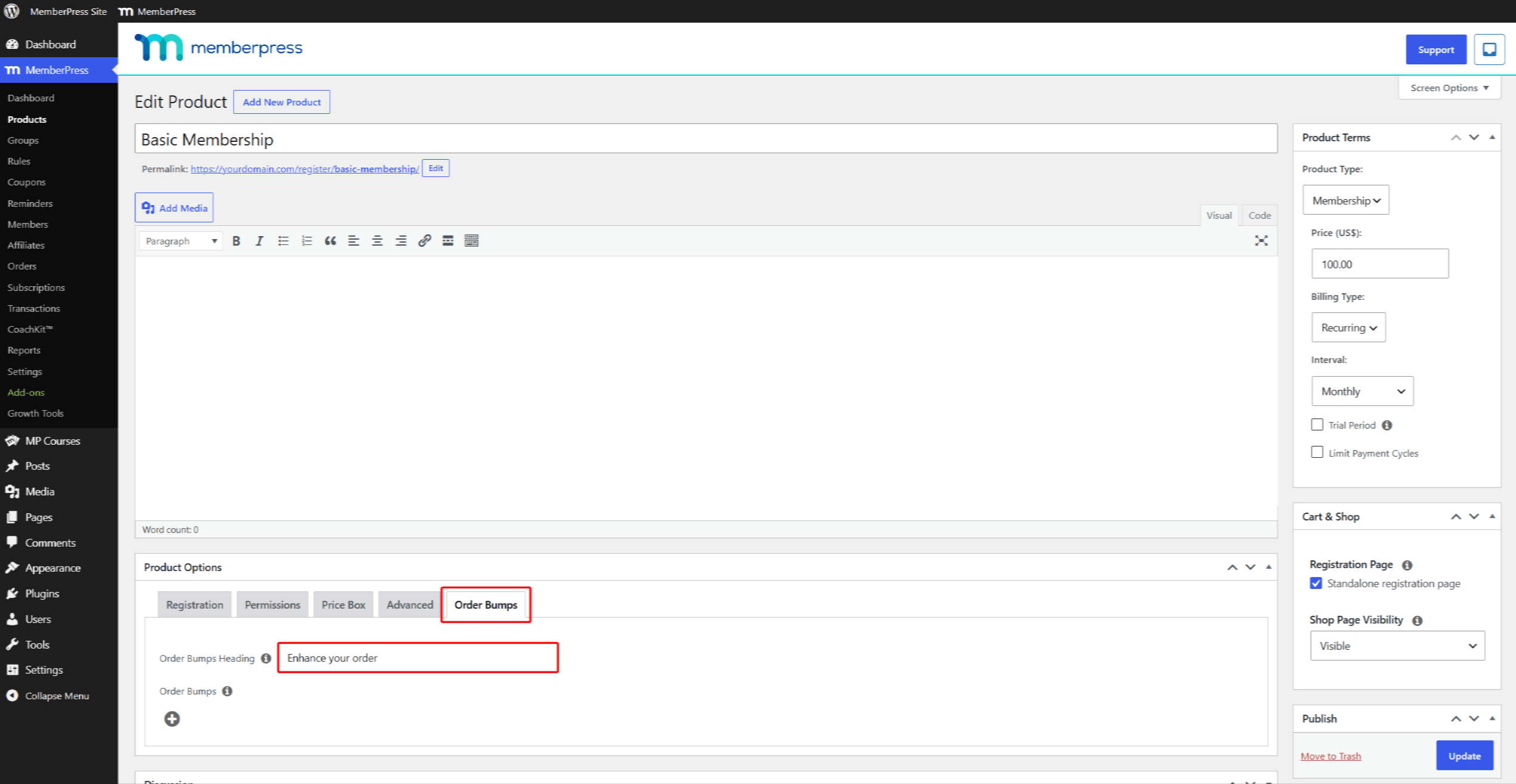Open the inbox icon next to Support
The image size is (1516, 784).
coord(1489,49)
